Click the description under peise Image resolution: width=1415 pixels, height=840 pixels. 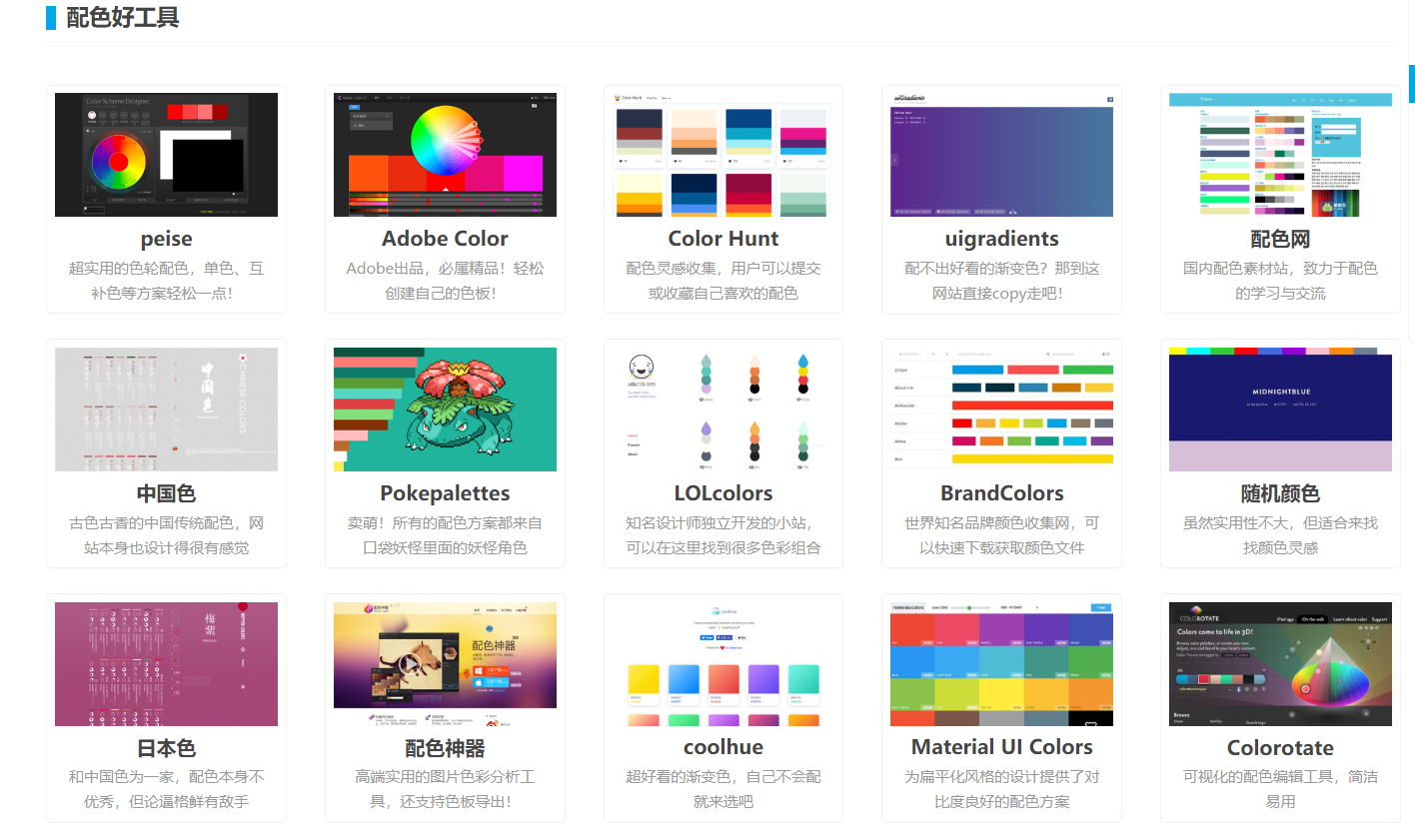pyautogui.click(x=166, y=281)
